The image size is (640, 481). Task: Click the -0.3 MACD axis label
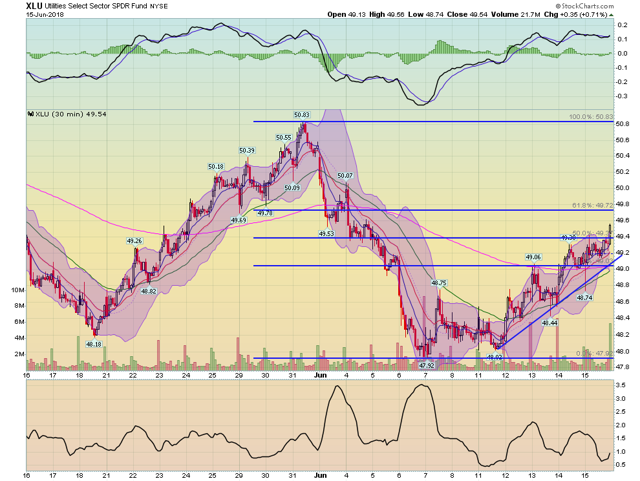pyautogui.click(x=622, y=96)
